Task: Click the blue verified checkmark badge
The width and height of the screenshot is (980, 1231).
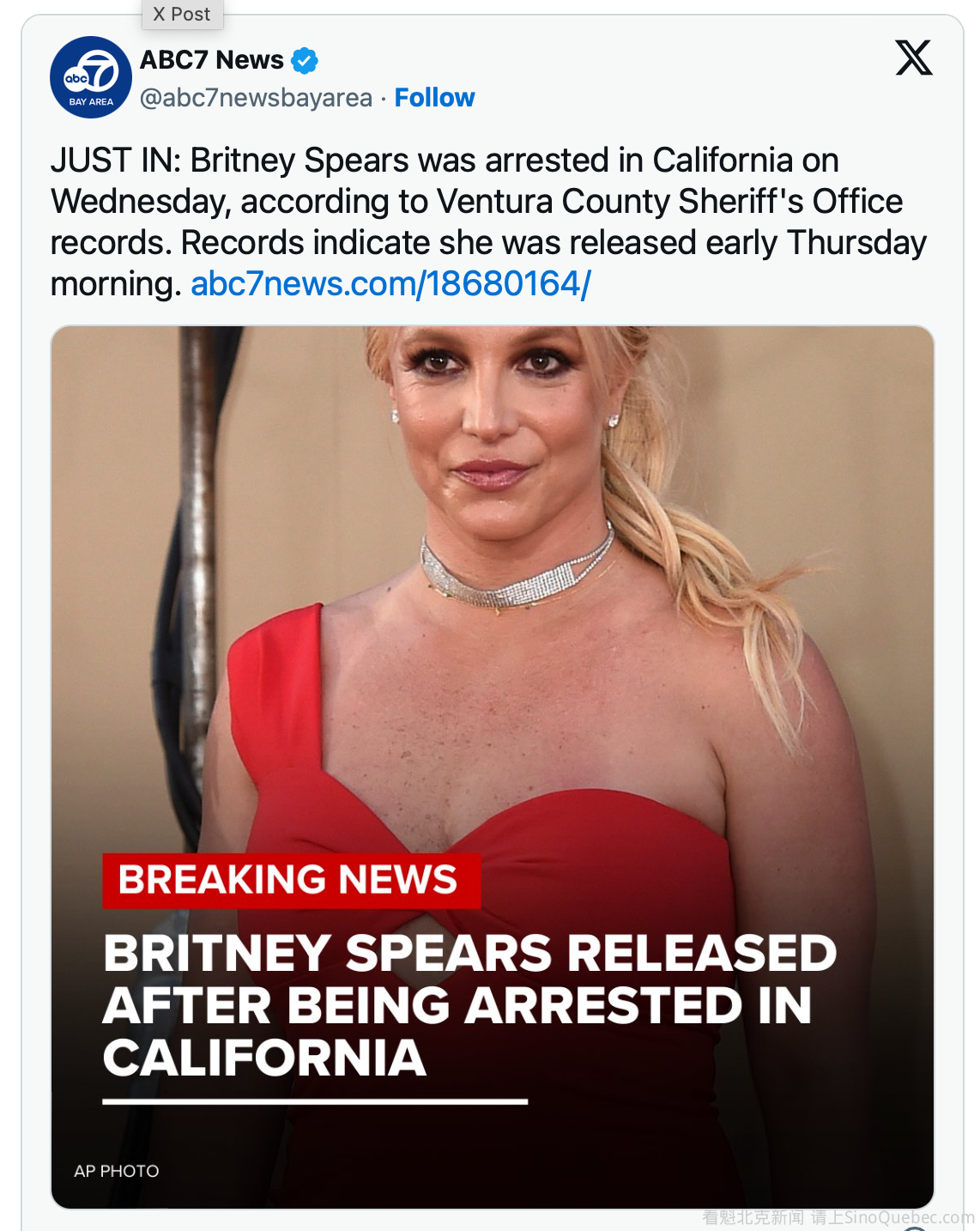Action: (305, 61)
